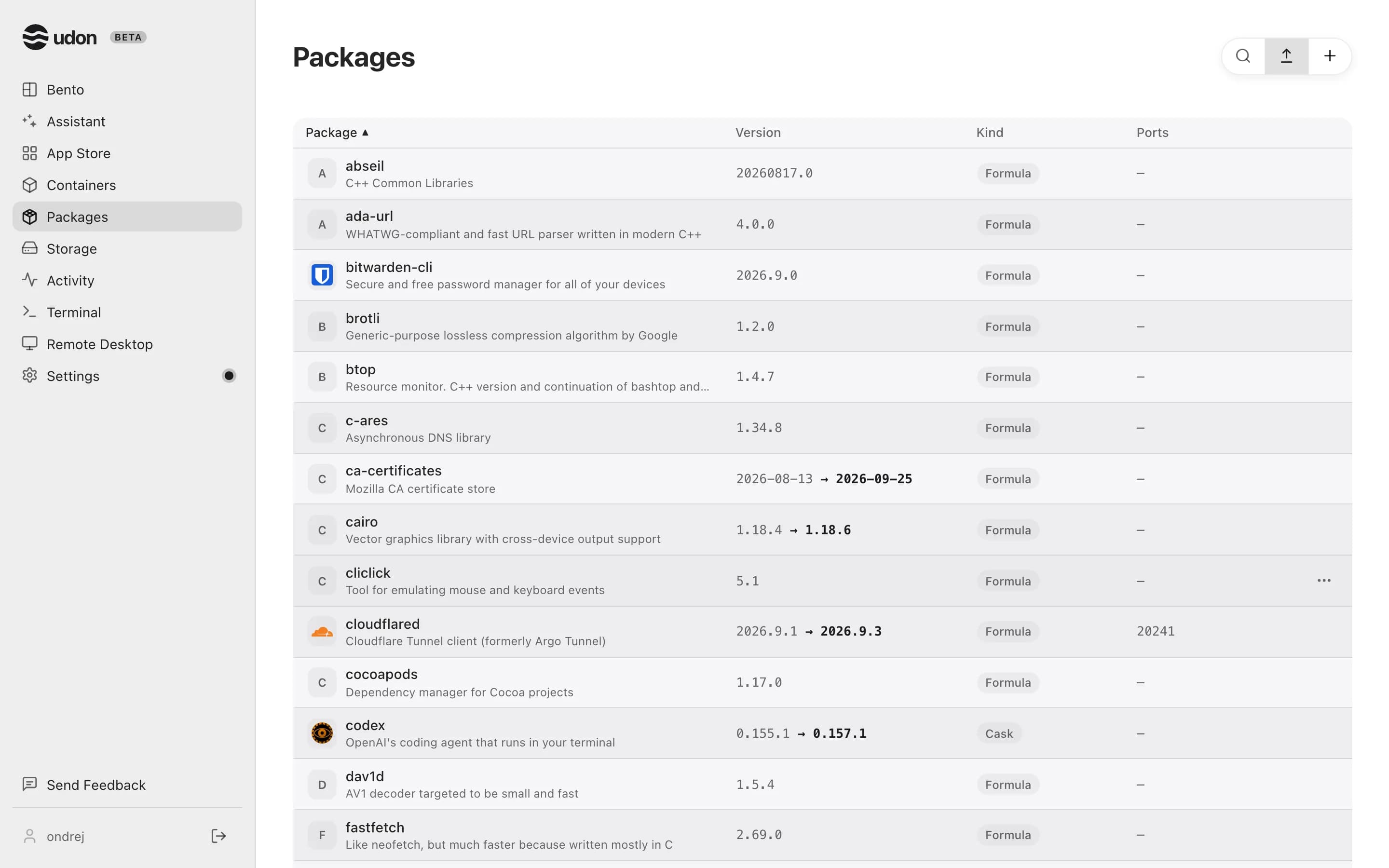Select the ada-url package name
Viewport: 1389px width, 868px height.
coord(369,217)
